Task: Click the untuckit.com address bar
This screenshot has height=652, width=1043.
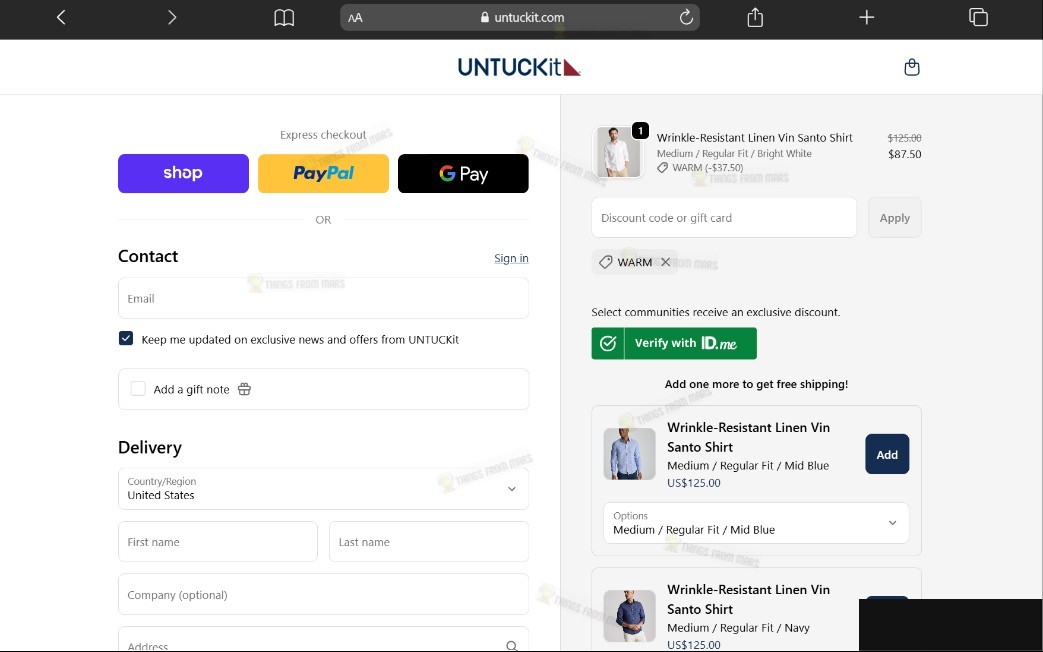Action: point(520,17)
